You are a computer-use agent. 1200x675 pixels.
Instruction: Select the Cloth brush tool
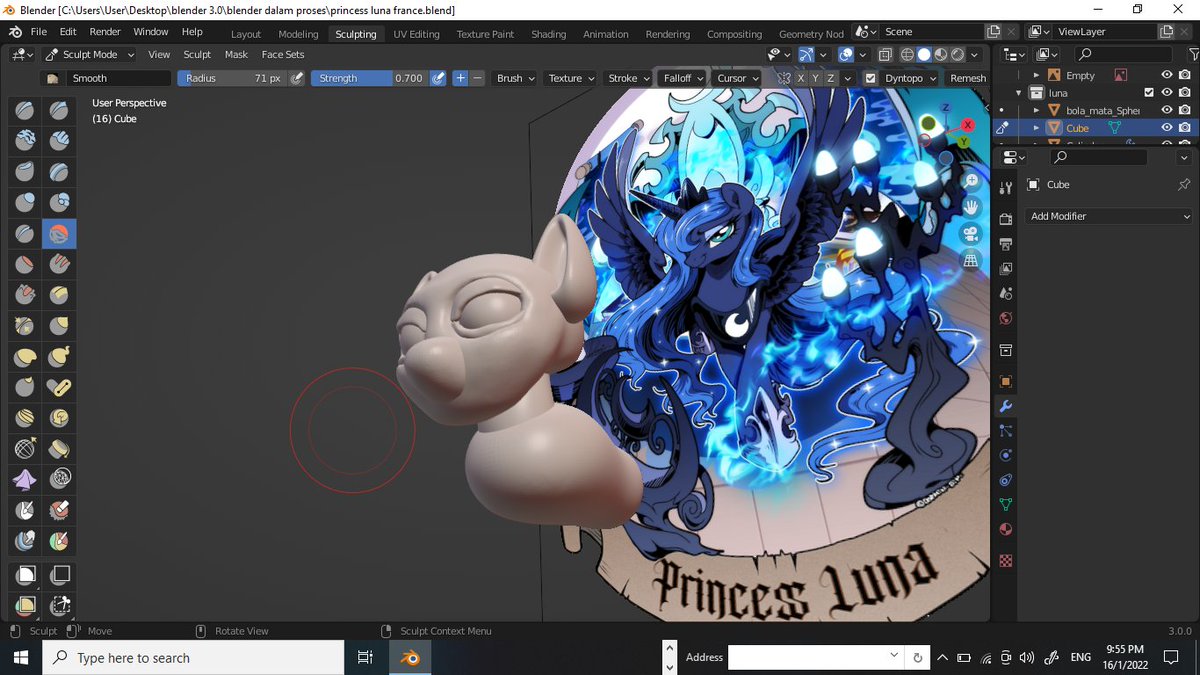pos(26,480)
